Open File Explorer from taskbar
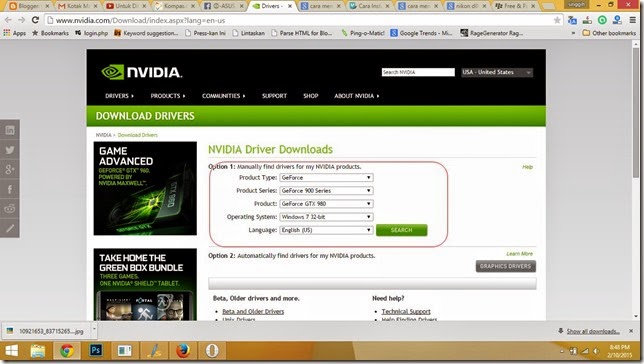 tap(38, 351)
